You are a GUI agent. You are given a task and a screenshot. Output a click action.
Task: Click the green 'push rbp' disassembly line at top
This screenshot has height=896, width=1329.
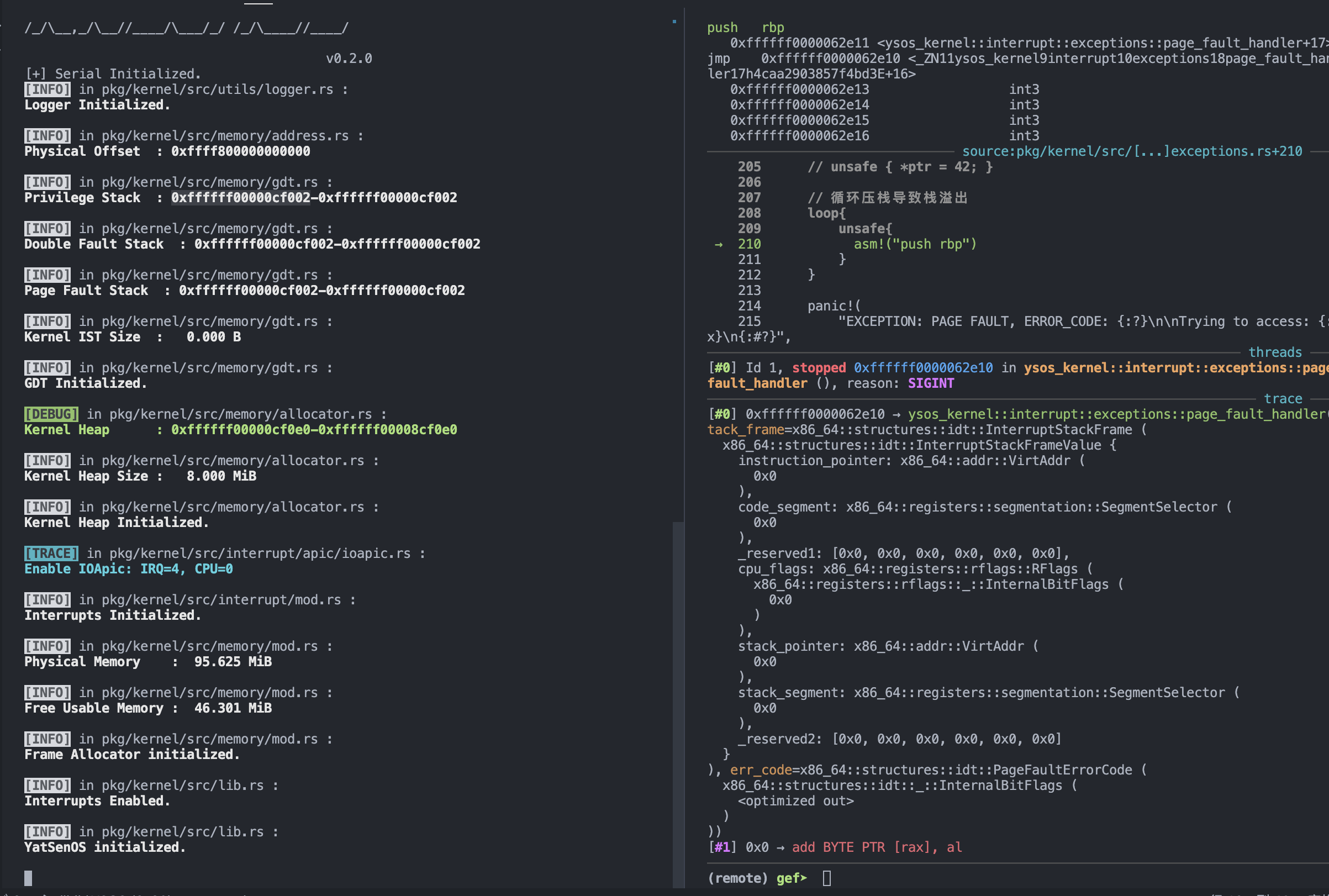tap(746, 28)
